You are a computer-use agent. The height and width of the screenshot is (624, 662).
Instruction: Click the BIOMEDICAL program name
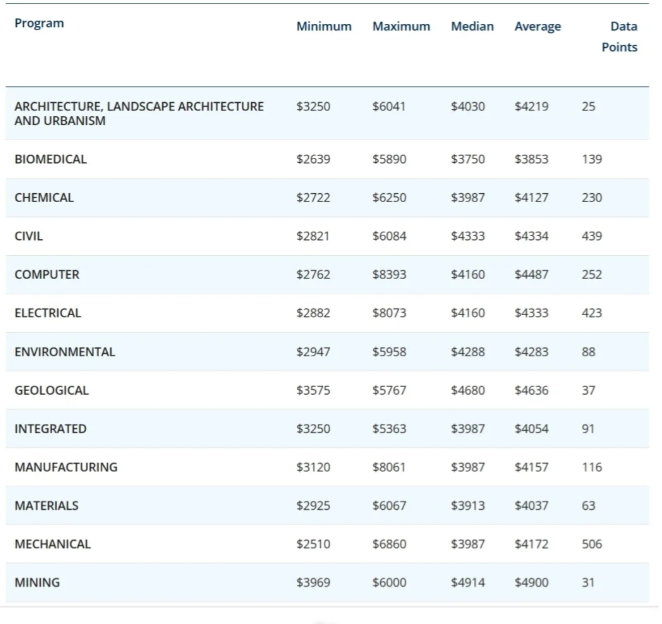click(50, 159)
